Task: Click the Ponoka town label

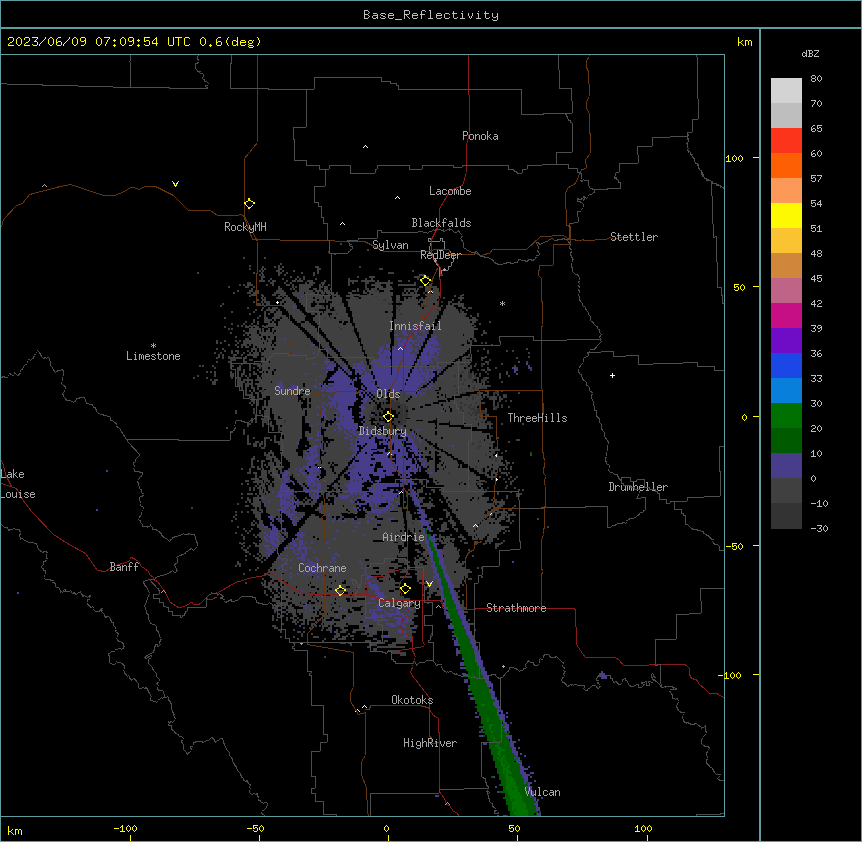Action: click(x=480, y=136)
